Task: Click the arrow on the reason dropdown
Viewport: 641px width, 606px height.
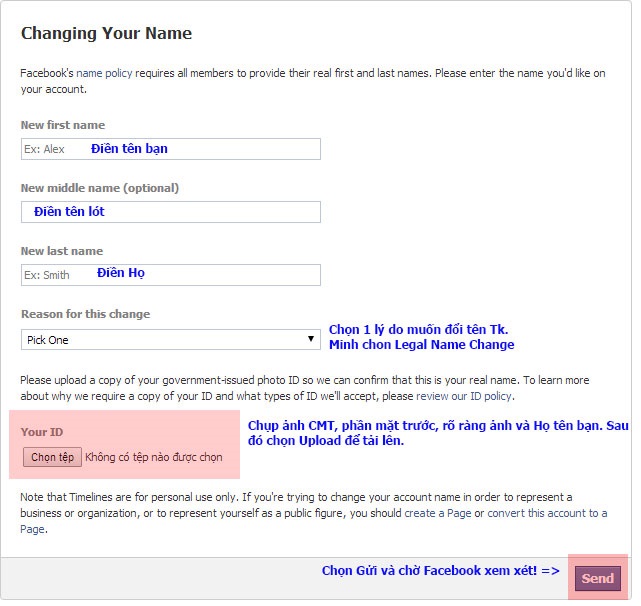Action: [x=311, y=340]
